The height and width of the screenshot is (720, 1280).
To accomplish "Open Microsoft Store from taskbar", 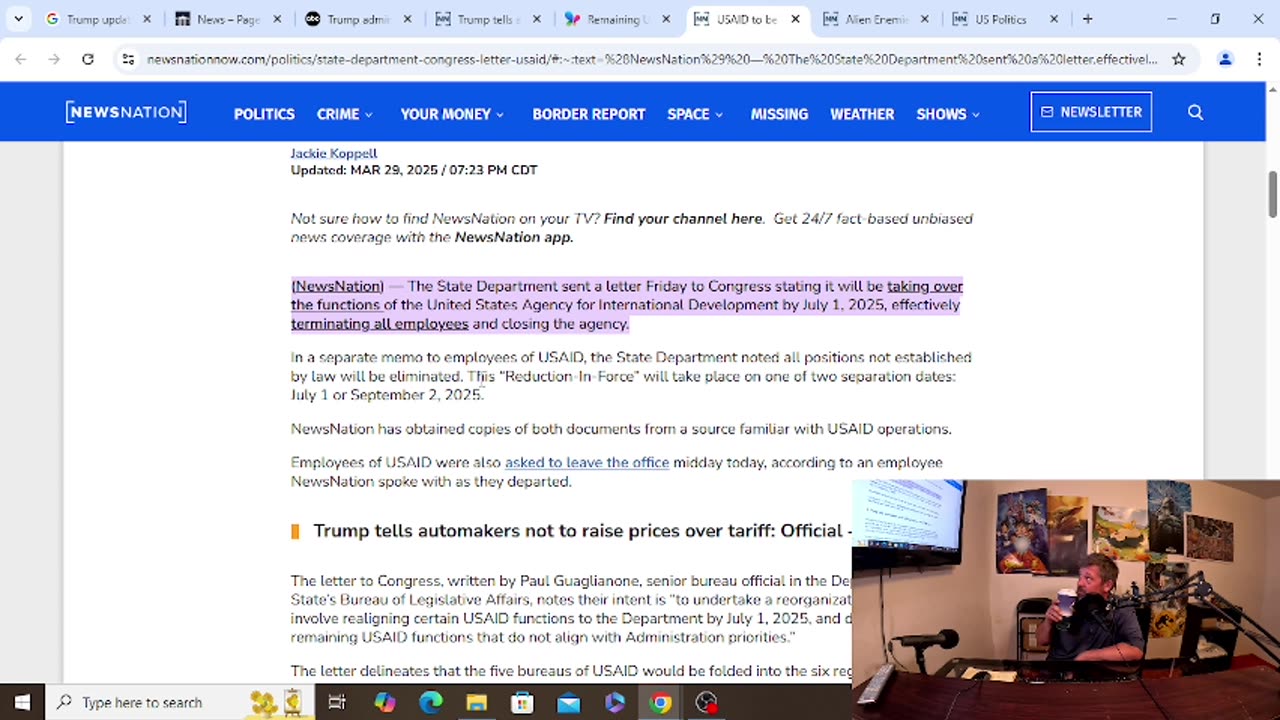I will [522, 702].
